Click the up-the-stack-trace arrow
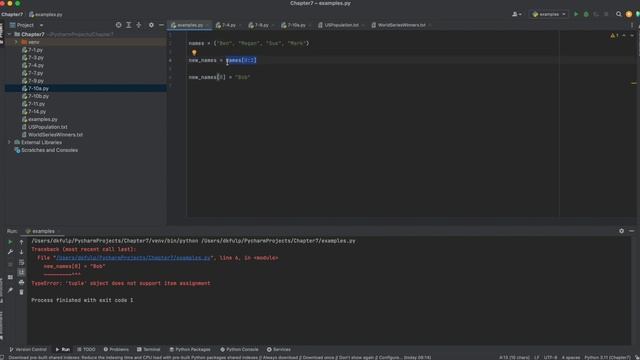The image size is (640, 360). 21,242
